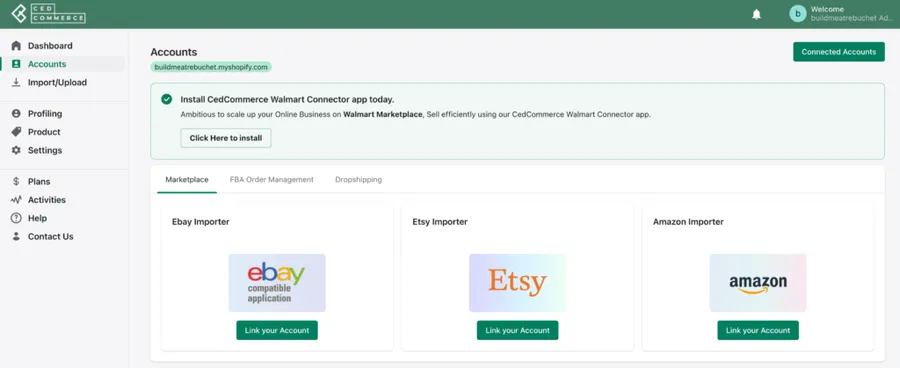Click the eBay compatible application logo
900x368 pixels.
[277, 283]
